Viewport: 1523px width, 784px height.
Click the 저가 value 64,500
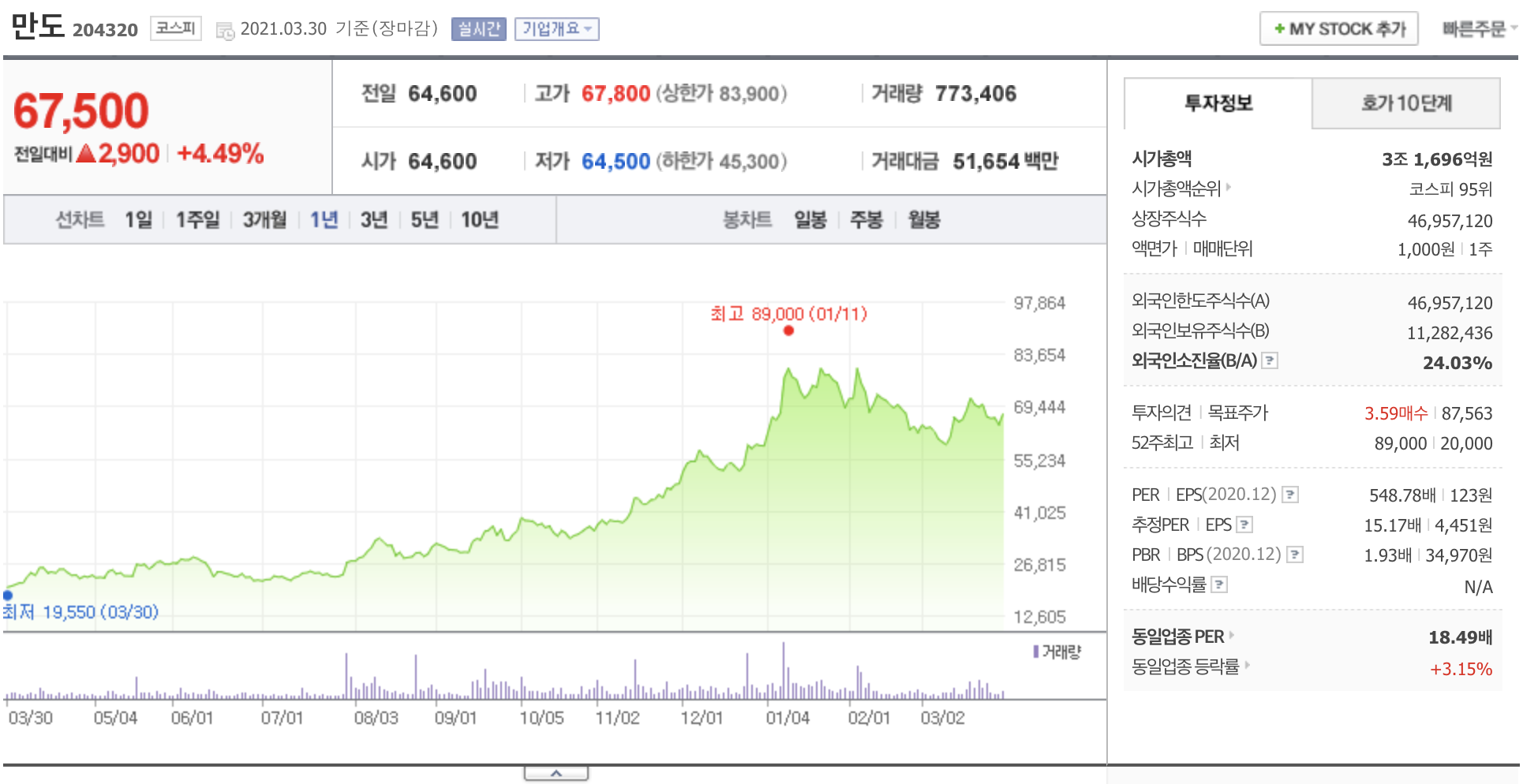pyautogui.click(x=616, y=162)
